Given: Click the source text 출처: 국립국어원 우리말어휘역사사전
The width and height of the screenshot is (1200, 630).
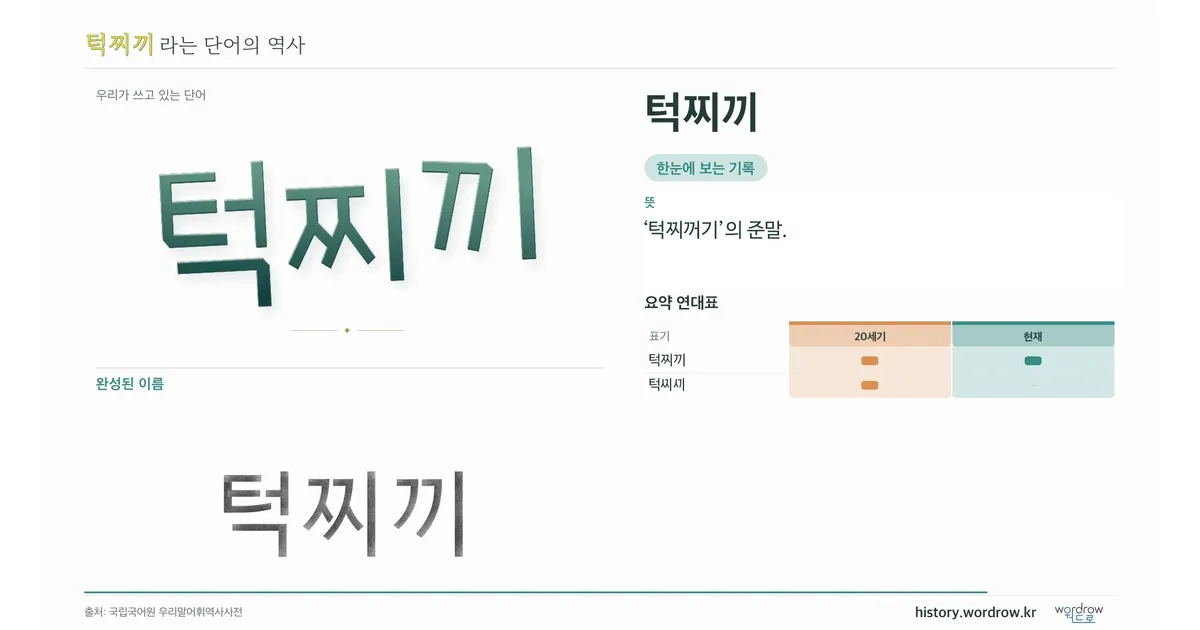Looking at the screenshot, I should point(163,612).
